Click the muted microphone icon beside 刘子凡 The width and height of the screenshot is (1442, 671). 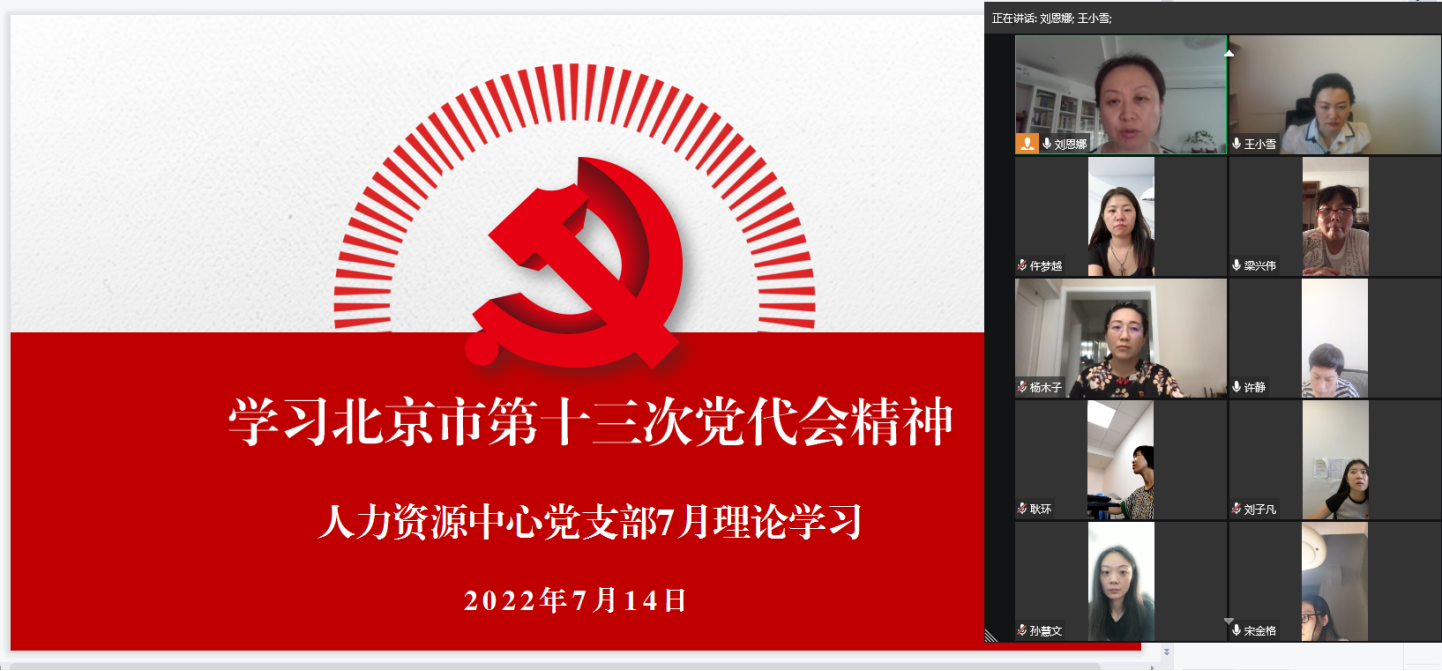pyautogui.click(x=1237, y=509)
